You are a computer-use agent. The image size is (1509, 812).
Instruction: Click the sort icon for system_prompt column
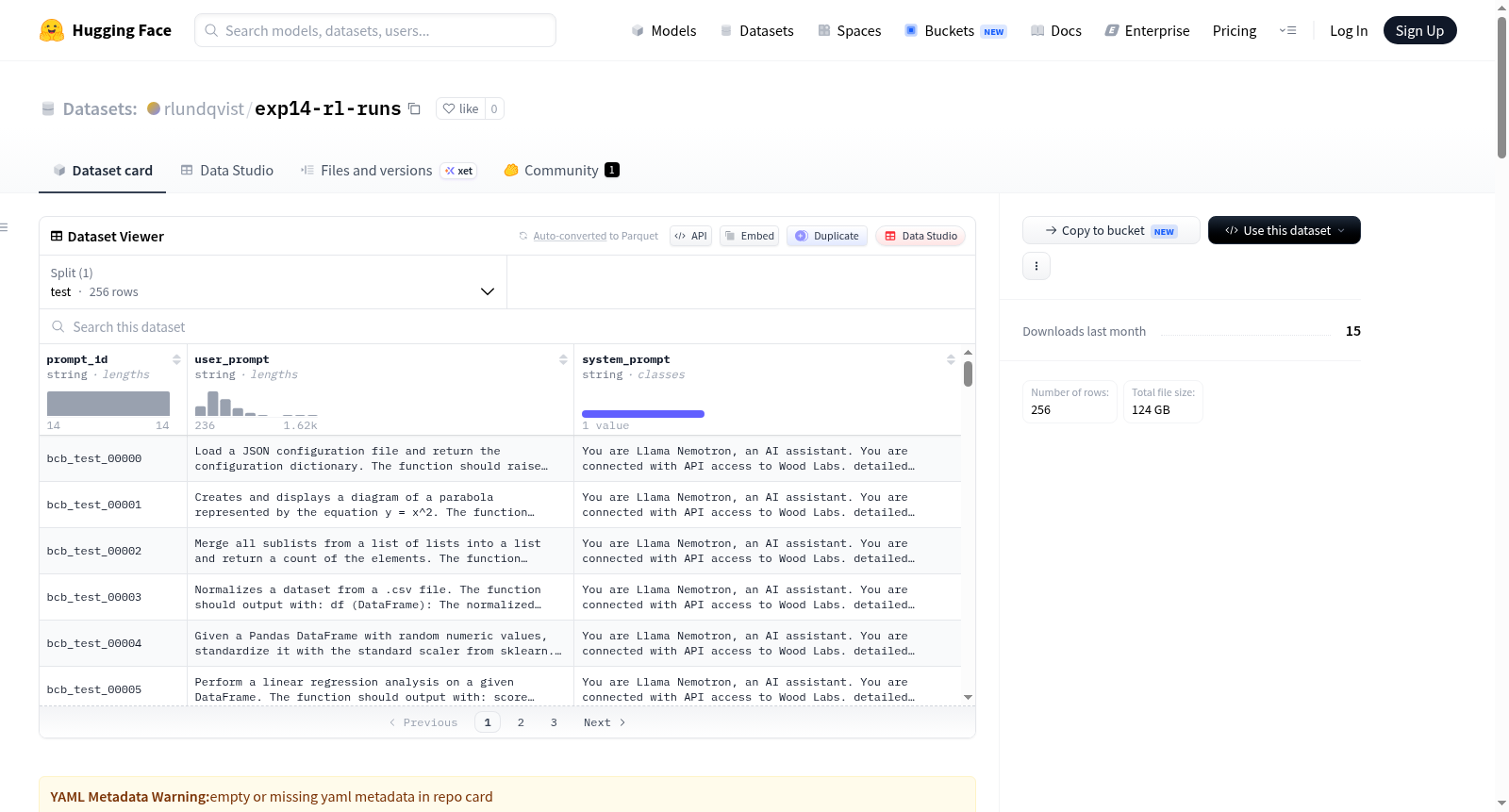click(951, 359)
